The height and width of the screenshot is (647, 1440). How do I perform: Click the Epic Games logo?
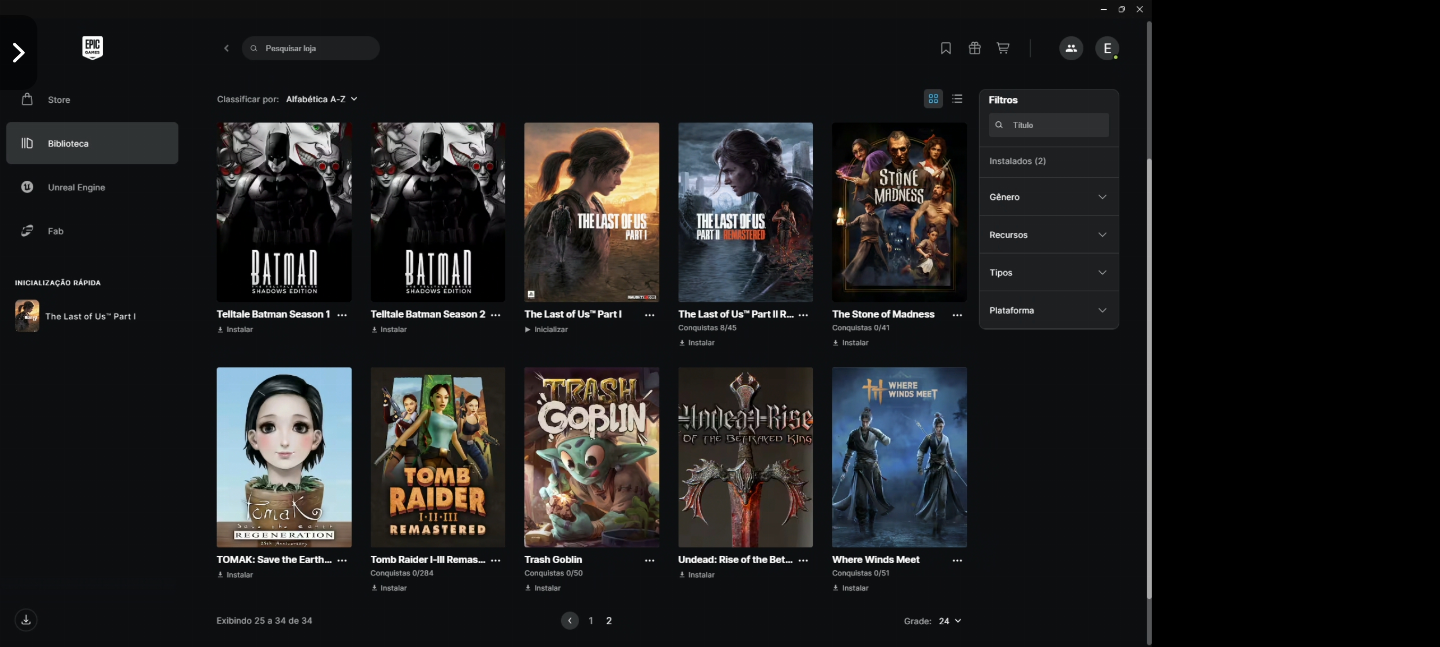92,48
